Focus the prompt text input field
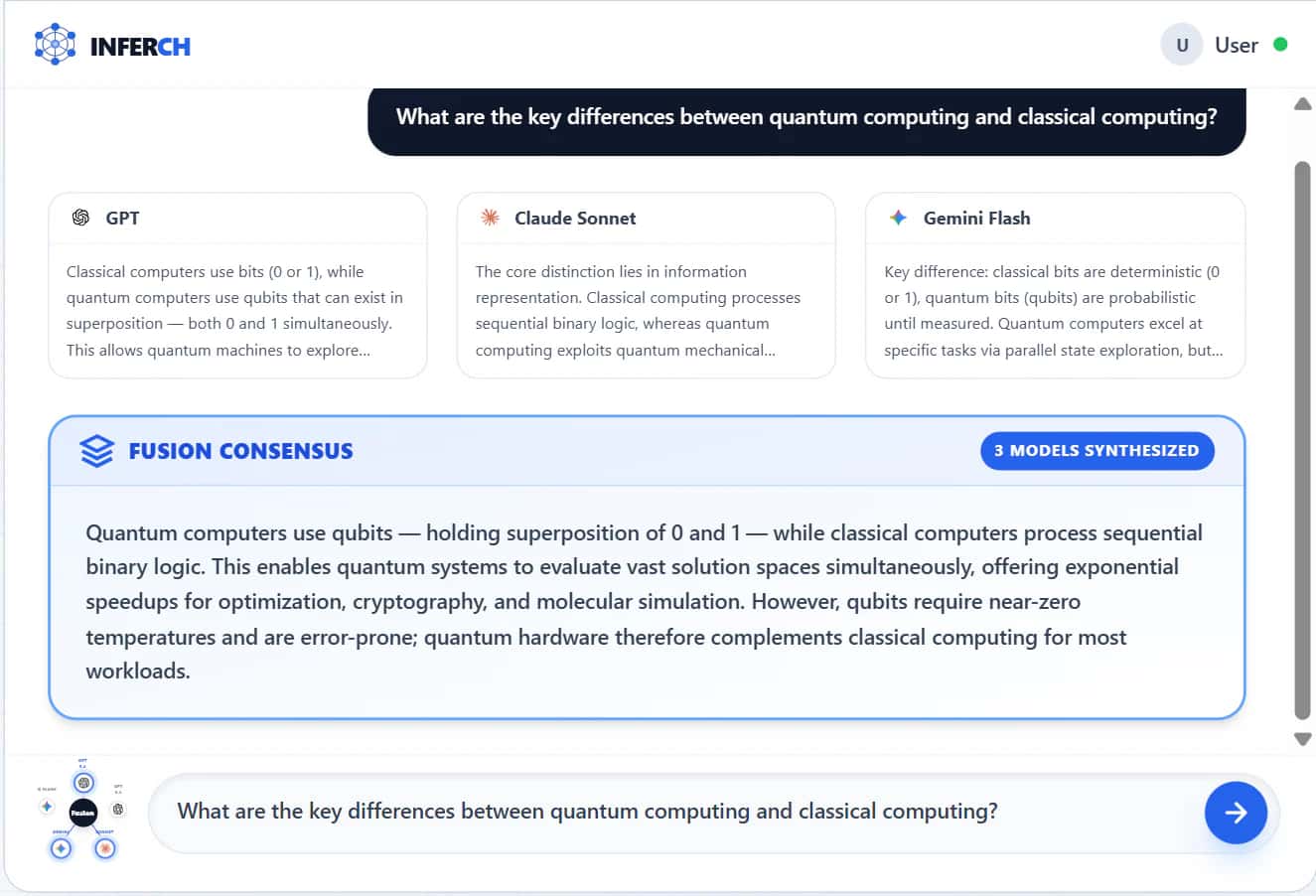 pyautogui.click(x=675, y=812)
